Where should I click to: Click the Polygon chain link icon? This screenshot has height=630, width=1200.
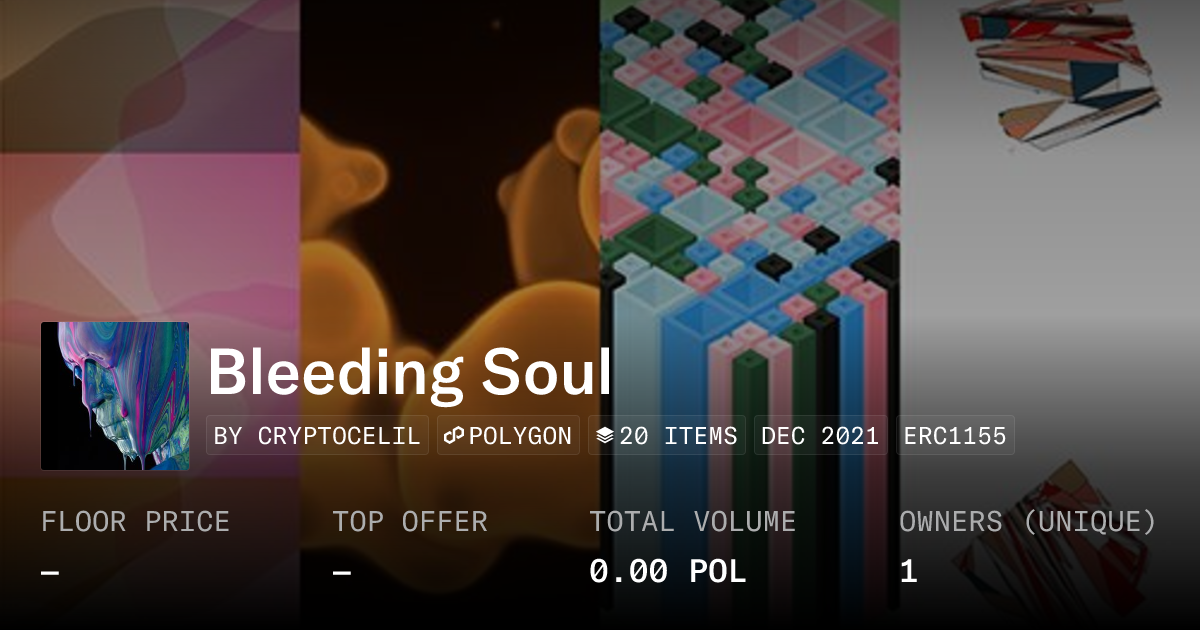click(x=455, y=436)
